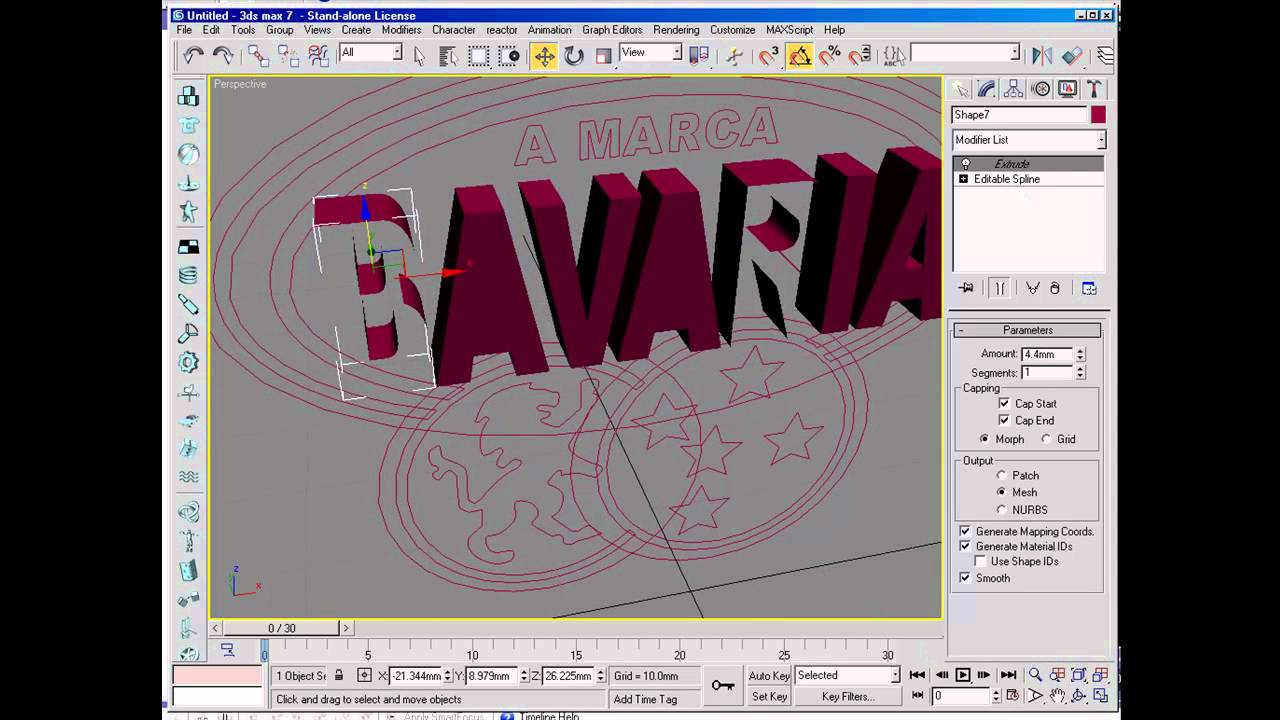1280x720 pixels.
Task: Open the MAXScript menu
Action: 789,30
